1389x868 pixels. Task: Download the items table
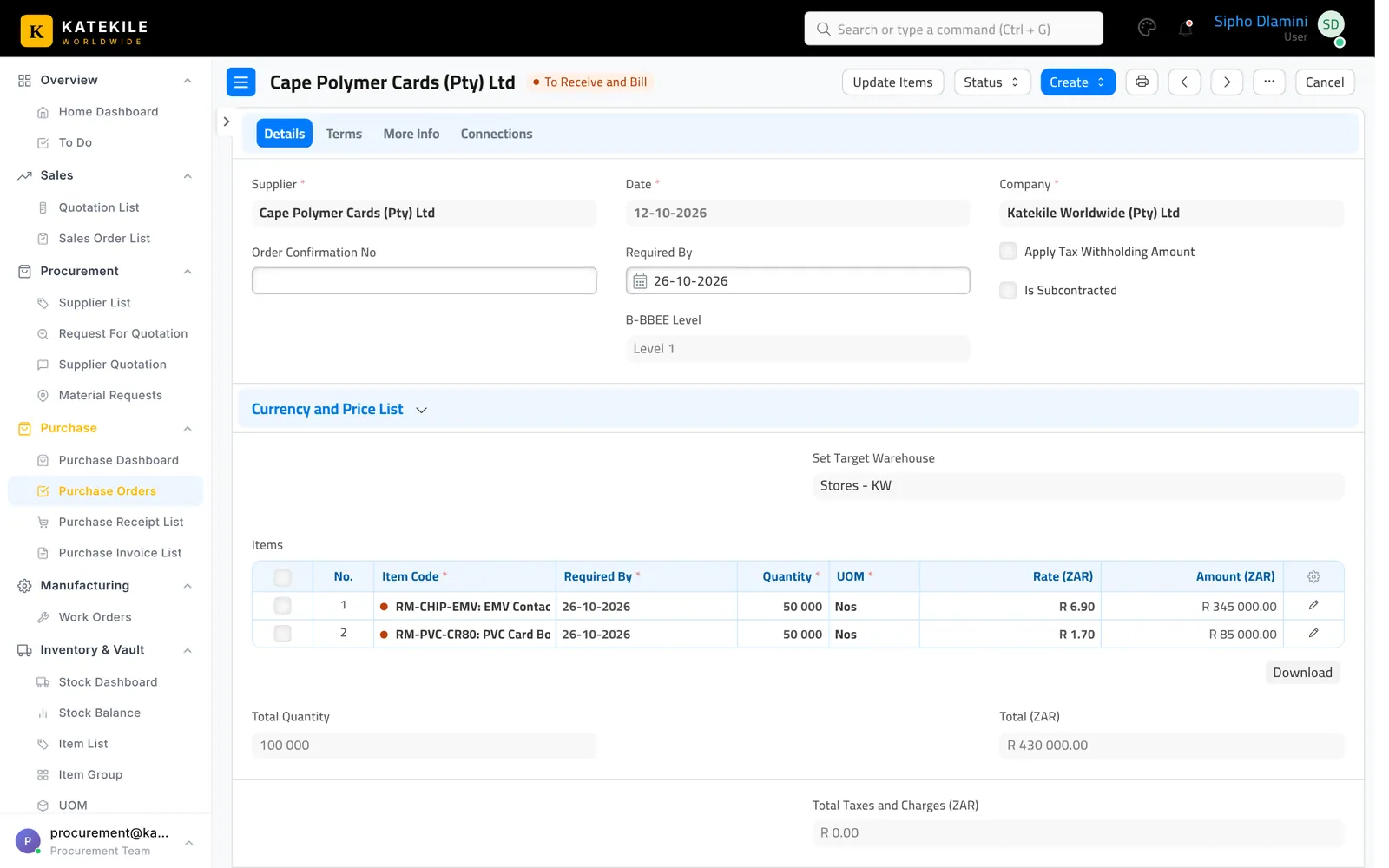click(1302, 672)
